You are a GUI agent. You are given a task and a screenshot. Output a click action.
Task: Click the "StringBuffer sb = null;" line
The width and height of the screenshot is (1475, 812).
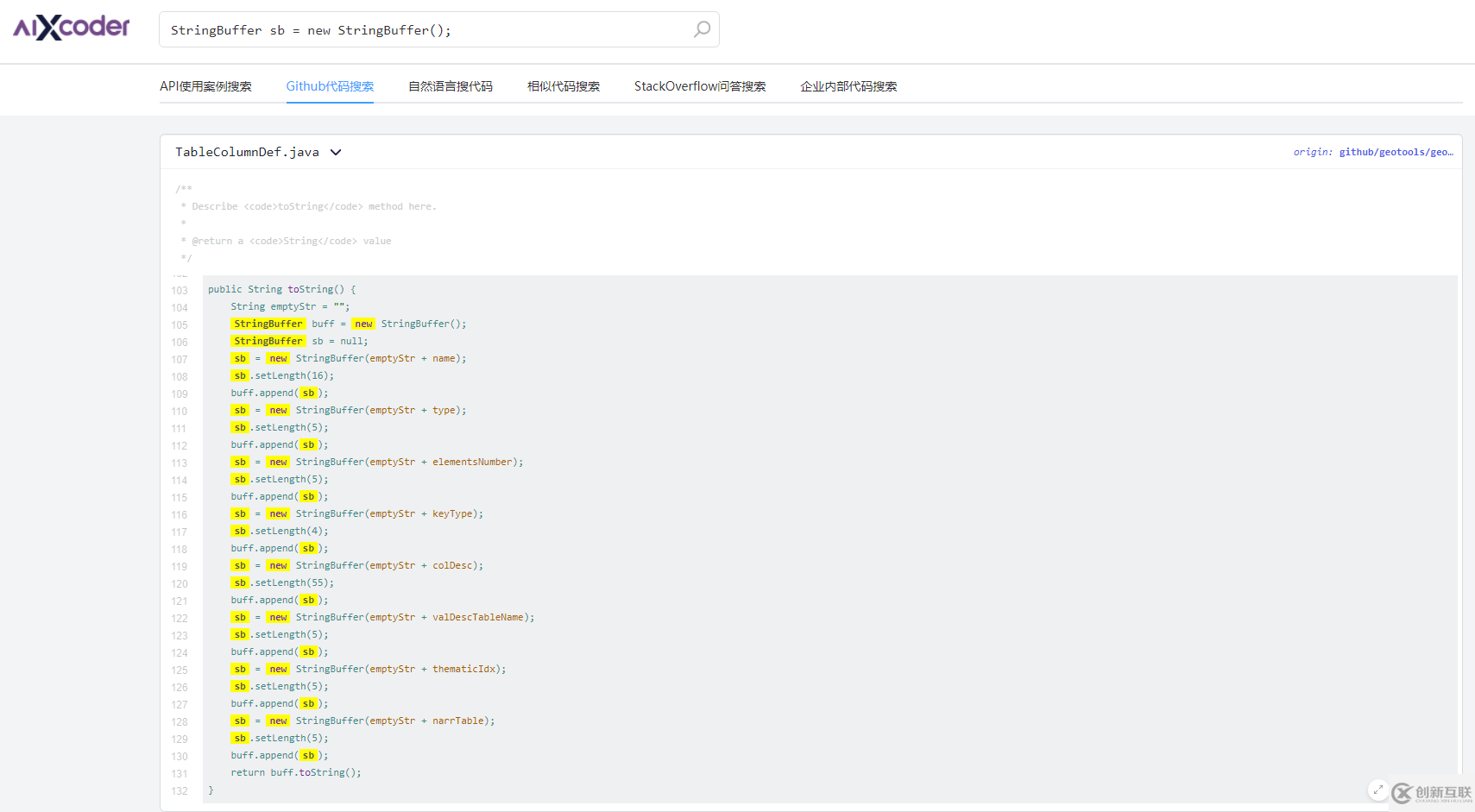(299, 341)
